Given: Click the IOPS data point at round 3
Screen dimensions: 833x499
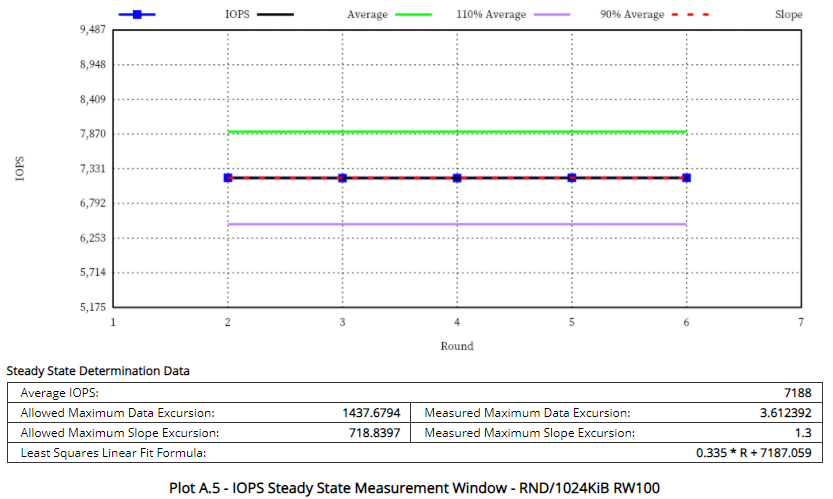Looking at the screenshot, I should click(x=343, y=177).
